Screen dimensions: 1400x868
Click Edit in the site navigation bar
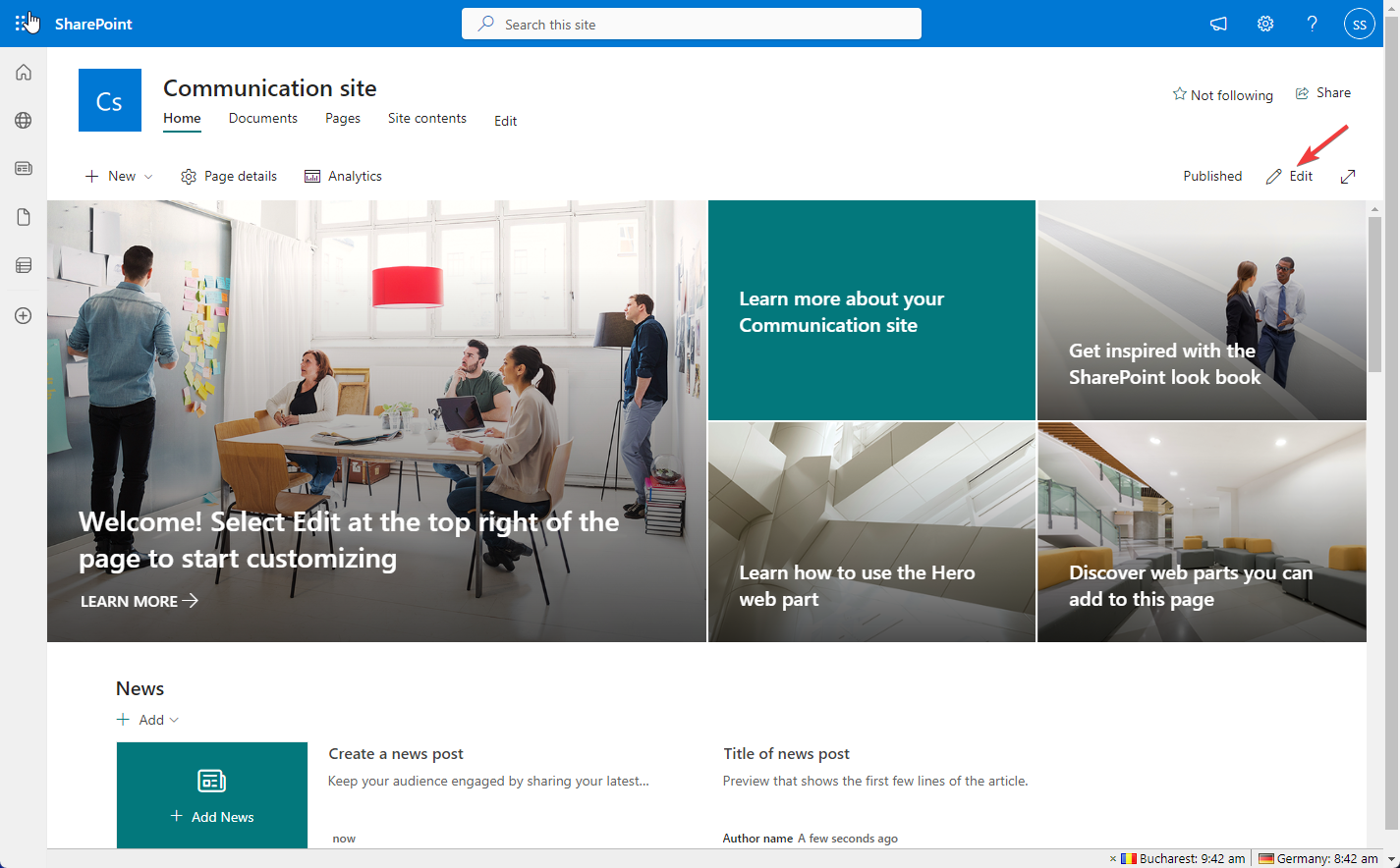pos(506,121)
